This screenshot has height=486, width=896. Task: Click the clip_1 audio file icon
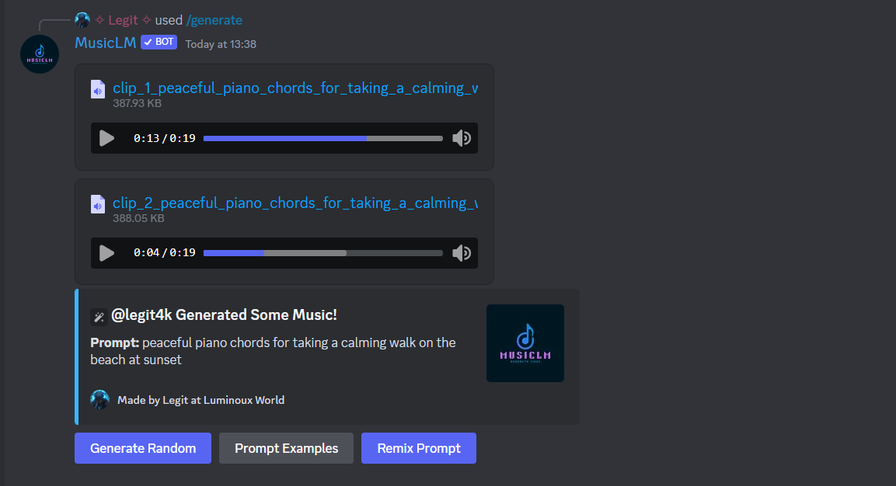coord(98,89)
